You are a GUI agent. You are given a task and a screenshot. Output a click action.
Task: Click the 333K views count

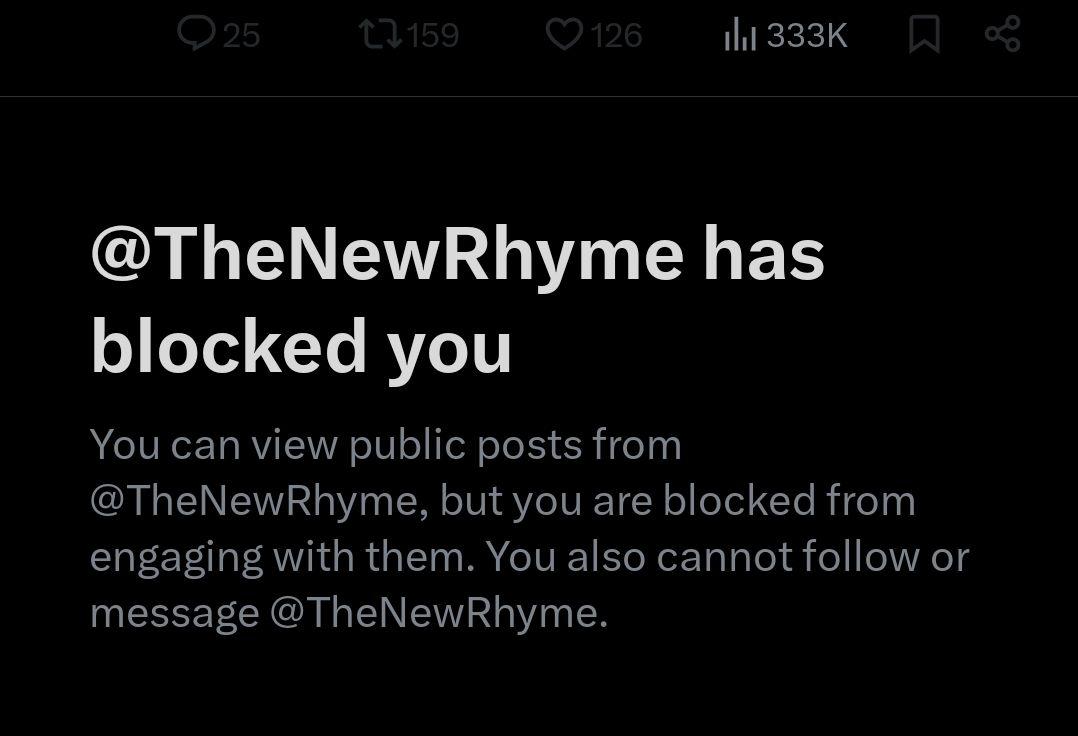tap(806, 36)
